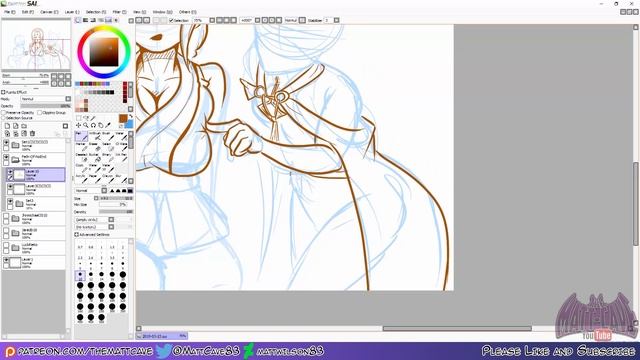
Task: Click the blue background color swatch
Action: click(129, 124)
